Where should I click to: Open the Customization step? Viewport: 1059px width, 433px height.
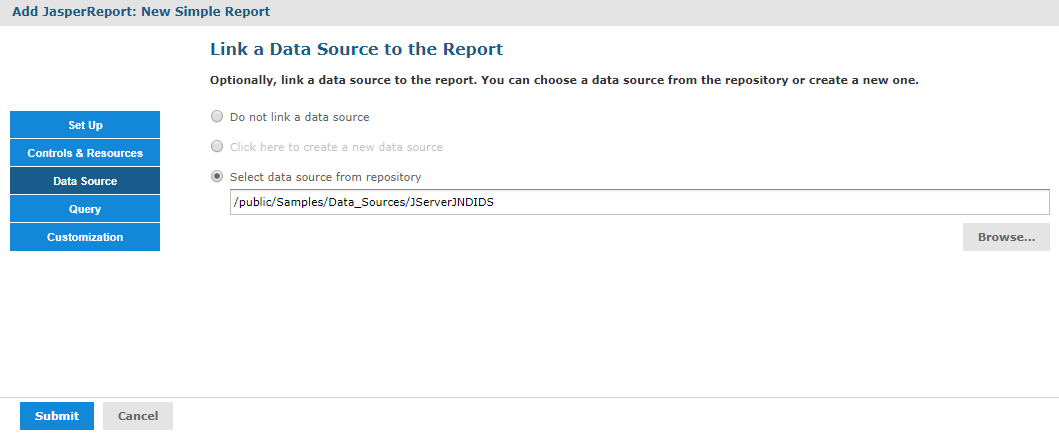tap(85, 237)
